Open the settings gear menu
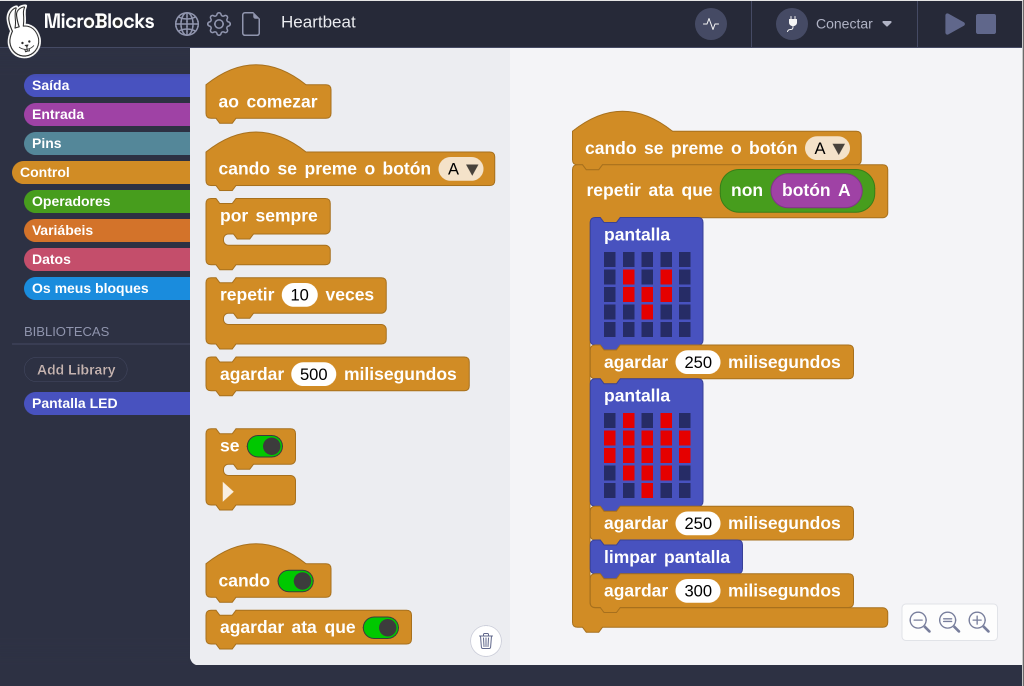1024x686 pixels. (x=219, y=24)
